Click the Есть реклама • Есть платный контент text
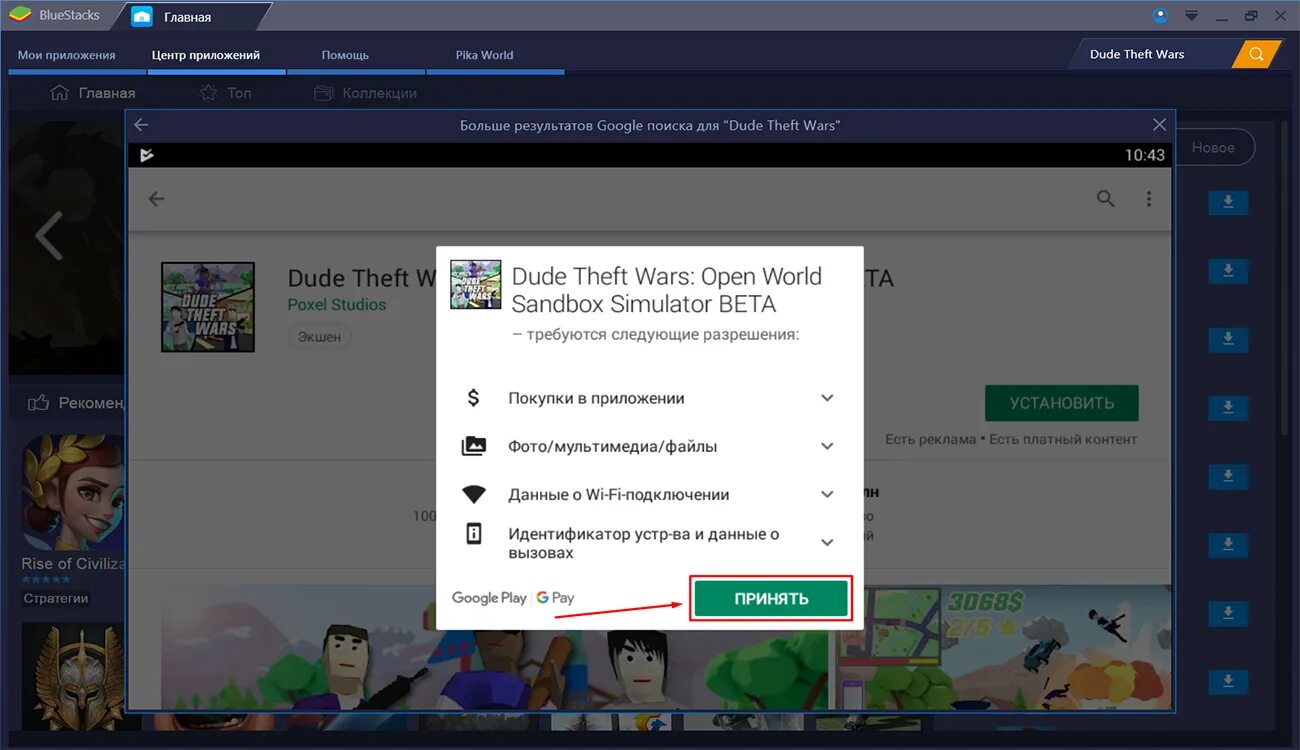The width and height of the screenshot is (1300, 750). click(x=1011, y=439)
